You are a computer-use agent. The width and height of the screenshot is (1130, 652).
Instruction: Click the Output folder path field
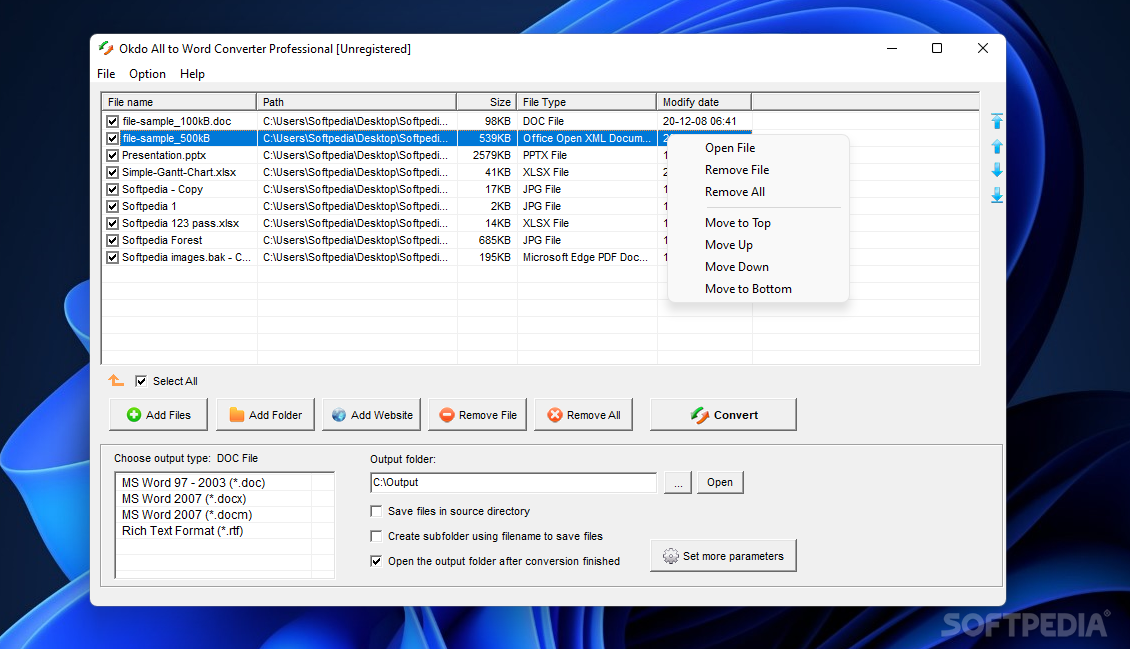pyautogui.click(x=513, y=482)
